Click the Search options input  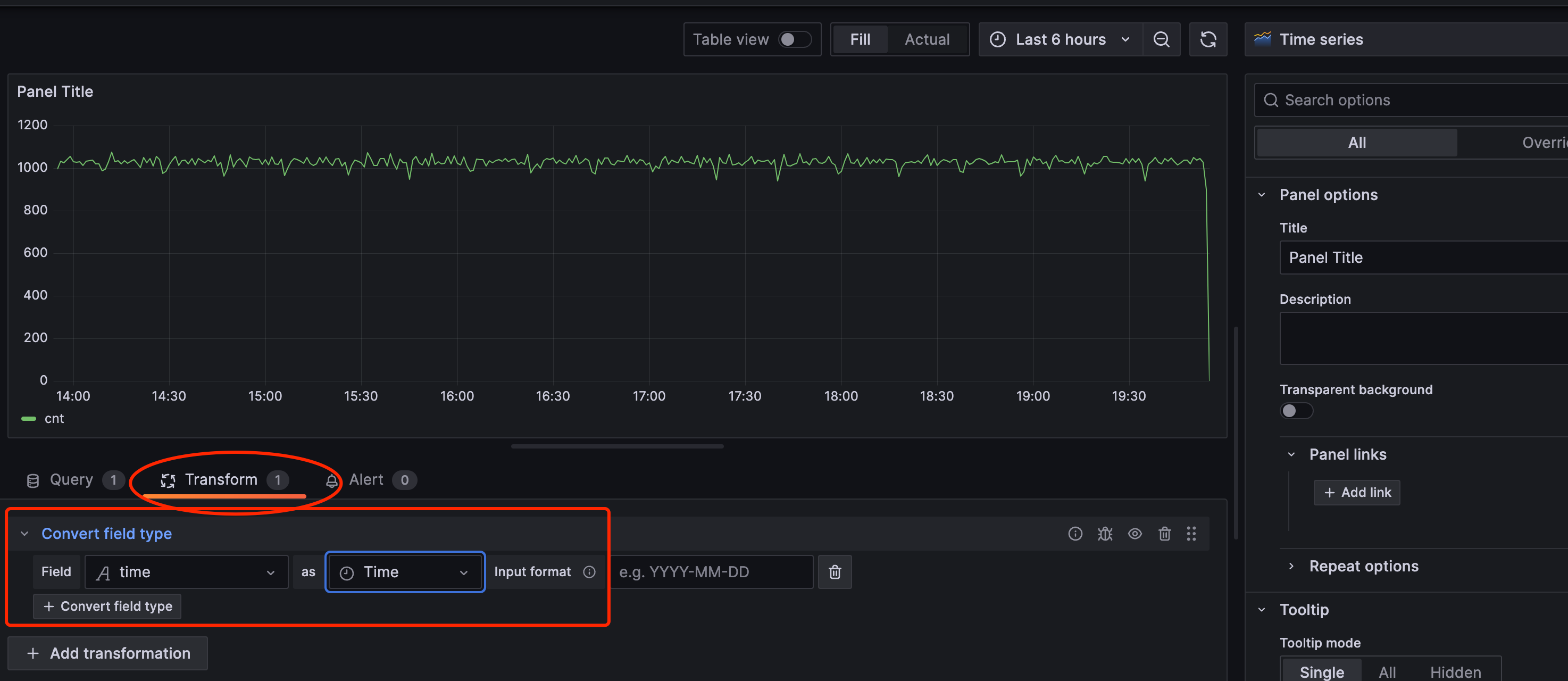click(x=1411, y=100)
